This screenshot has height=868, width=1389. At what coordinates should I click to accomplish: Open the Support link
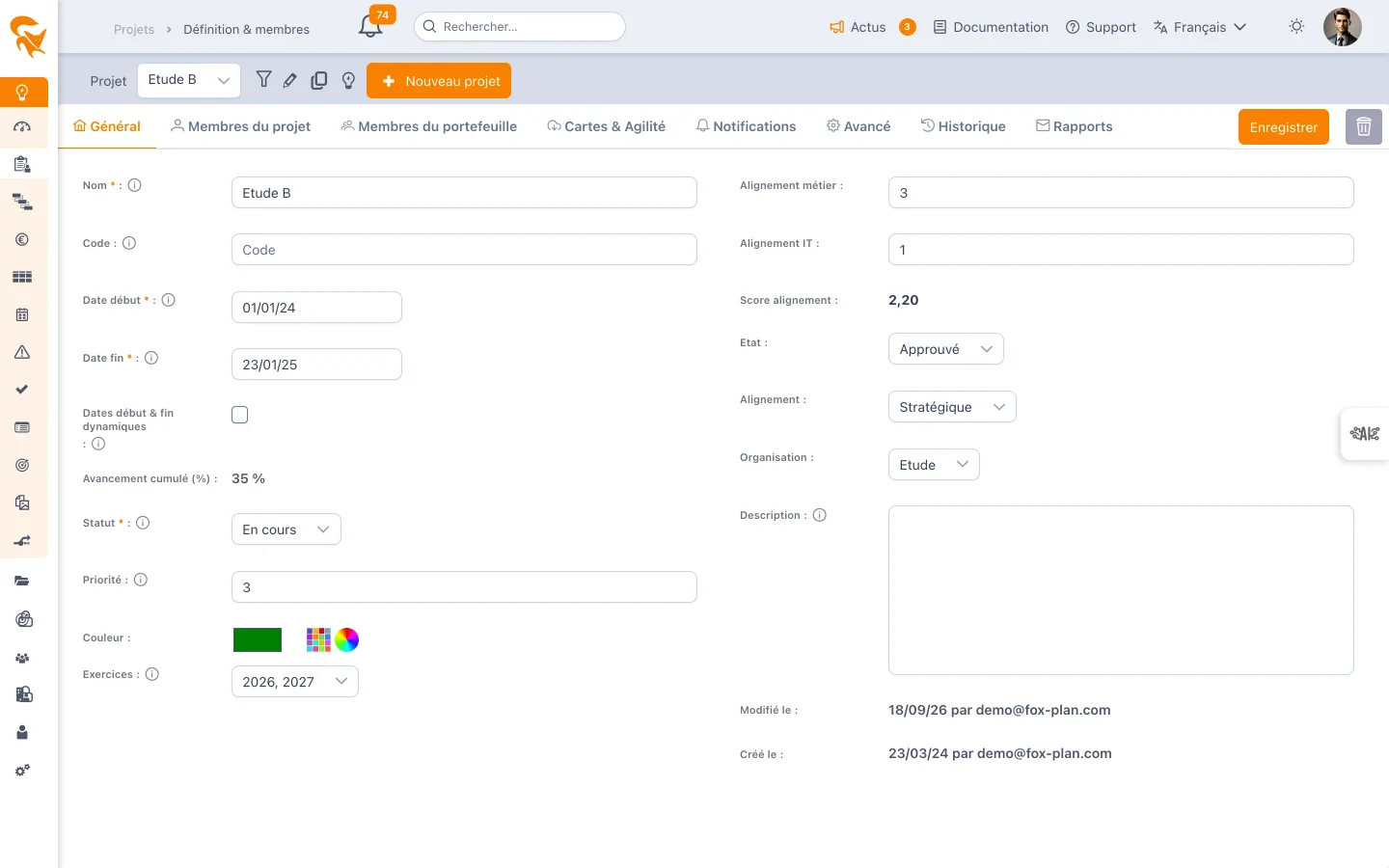click(x=1101, y=27)
